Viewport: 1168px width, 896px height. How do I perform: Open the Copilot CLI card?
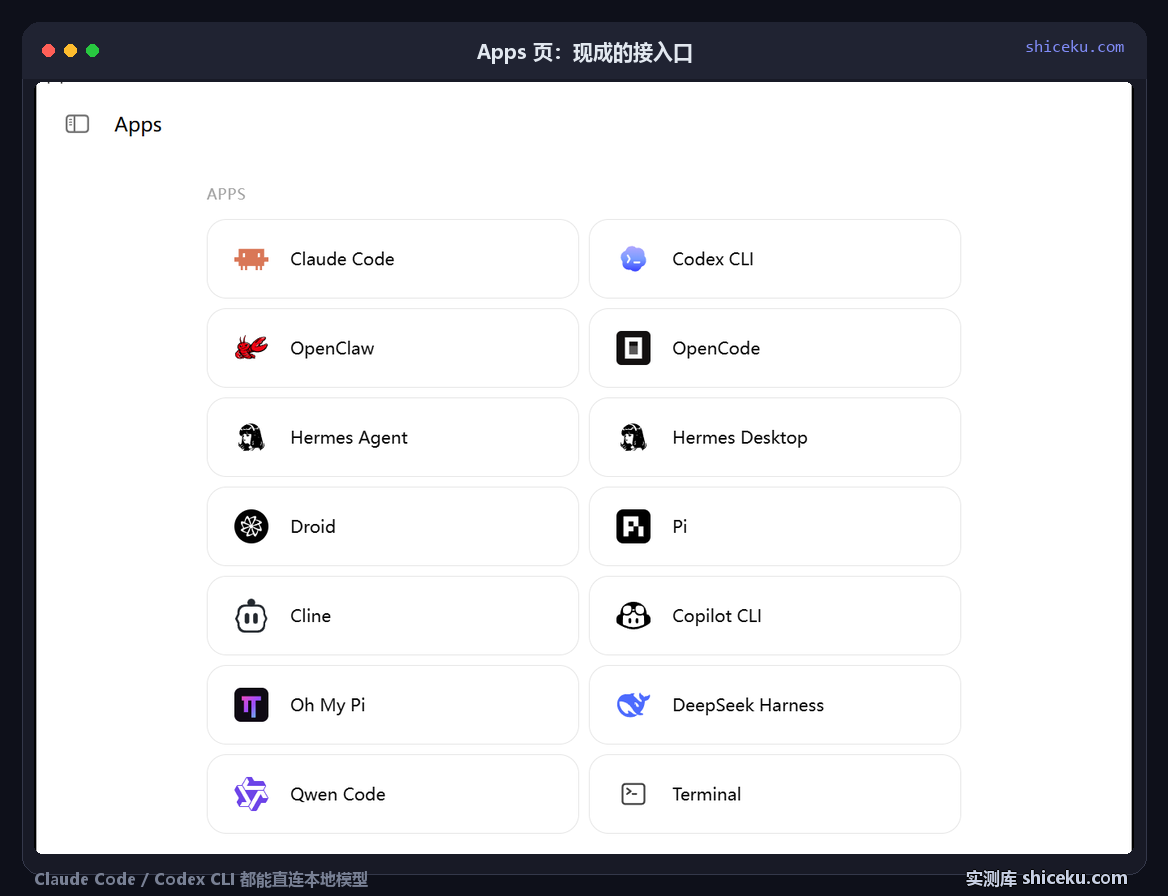click(x=775, y=616)
